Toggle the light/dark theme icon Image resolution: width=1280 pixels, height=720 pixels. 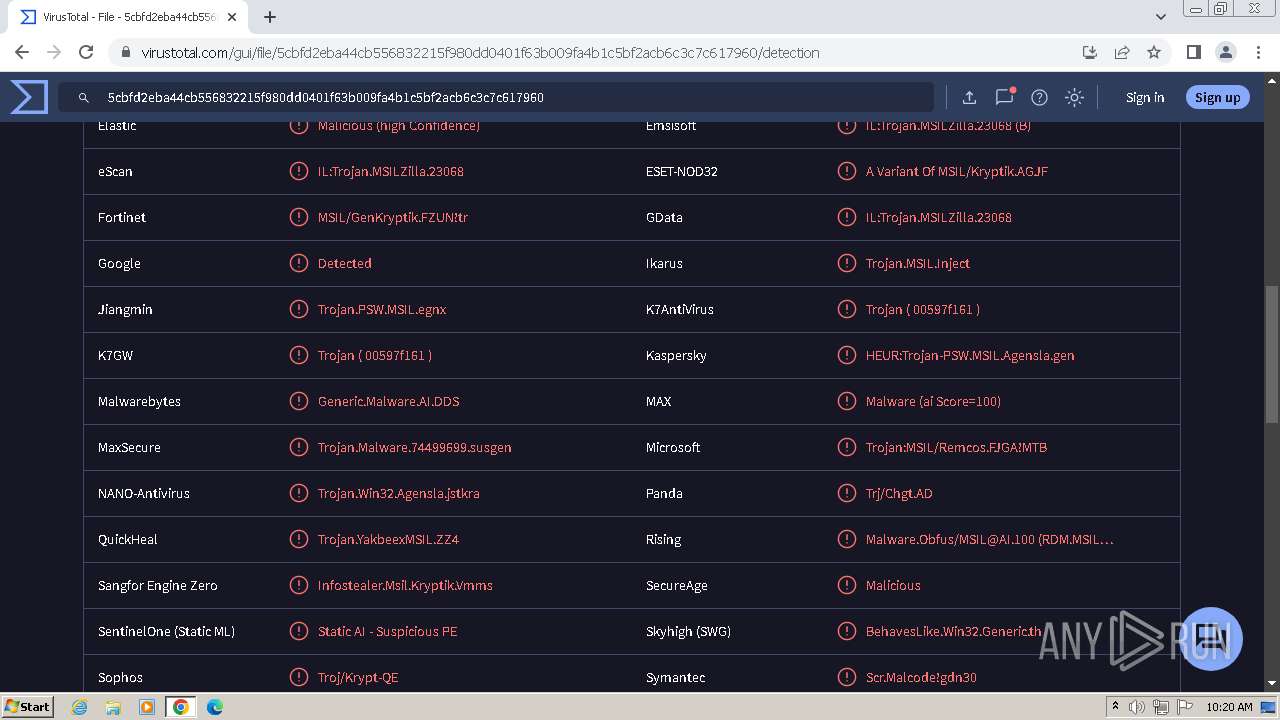[x=1074, y=97]
